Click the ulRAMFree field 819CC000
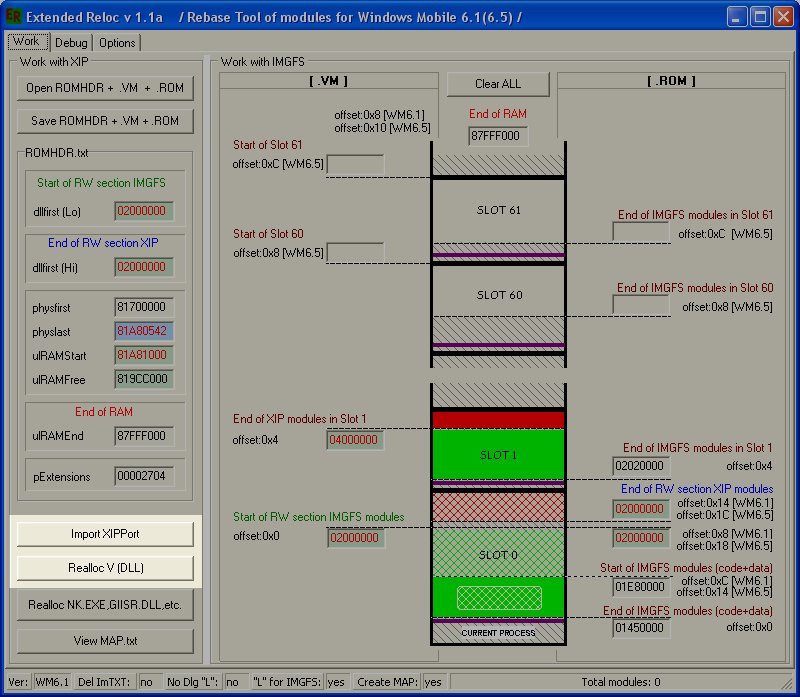The width and height of the screenshot is (800, 697). pos(144,379)
